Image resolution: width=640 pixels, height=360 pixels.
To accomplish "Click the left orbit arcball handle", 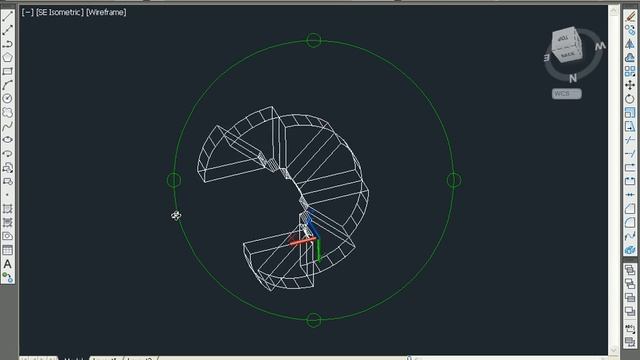I will 174,180.
